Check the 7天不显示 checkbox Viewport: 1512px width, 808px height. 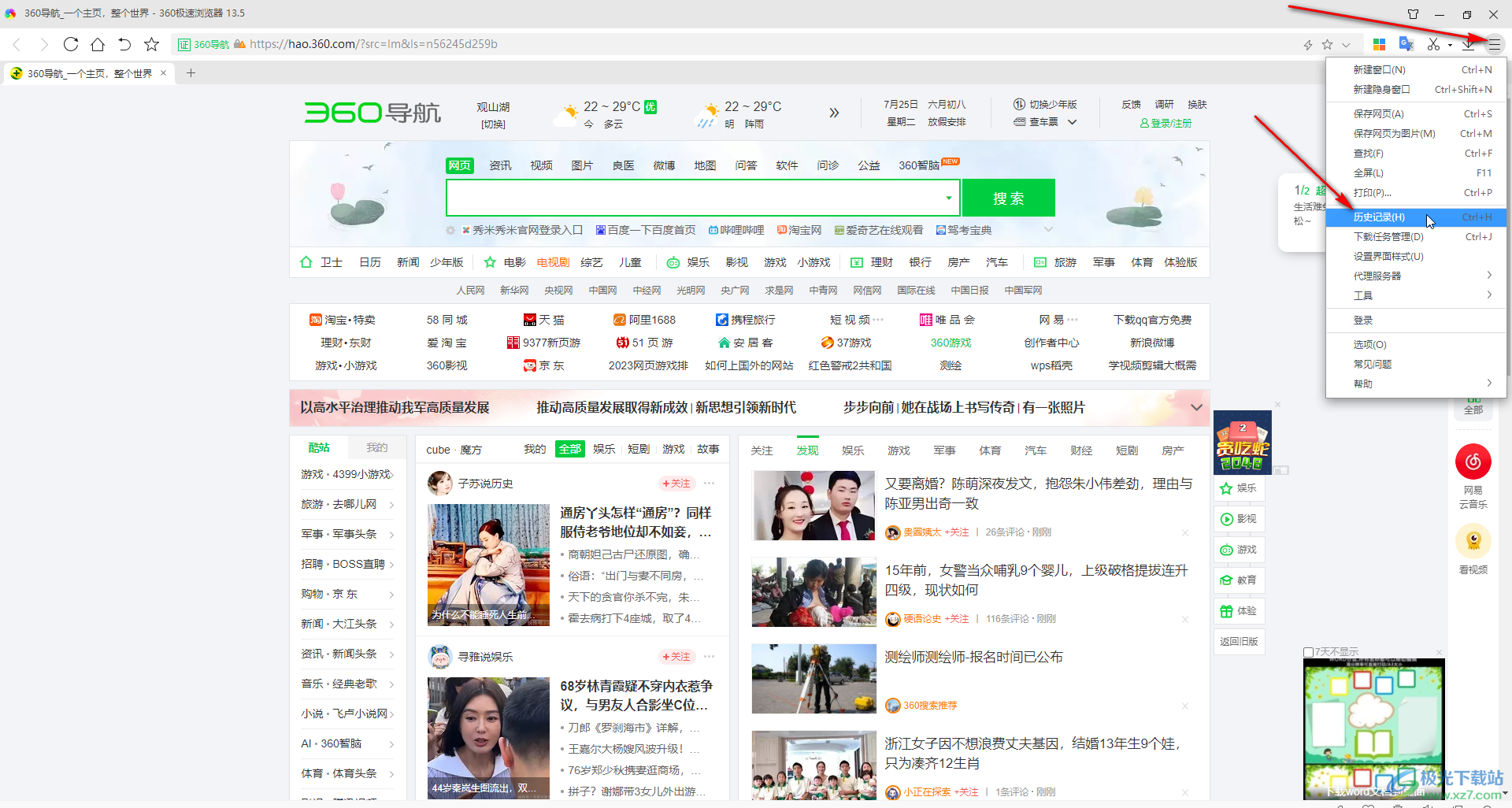(x=1308, y=652)
